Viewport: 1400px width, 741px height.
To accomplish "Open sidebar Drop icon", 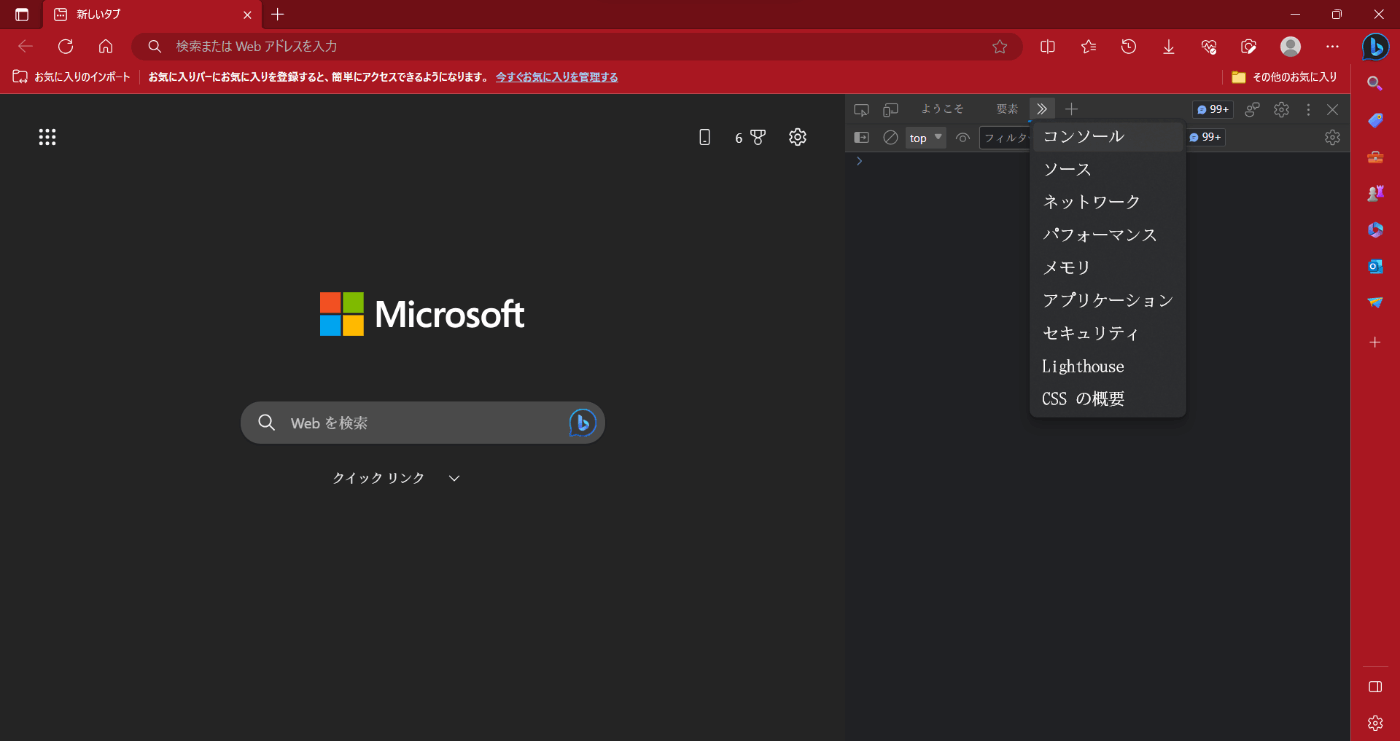I will (x=1375, y=302).
